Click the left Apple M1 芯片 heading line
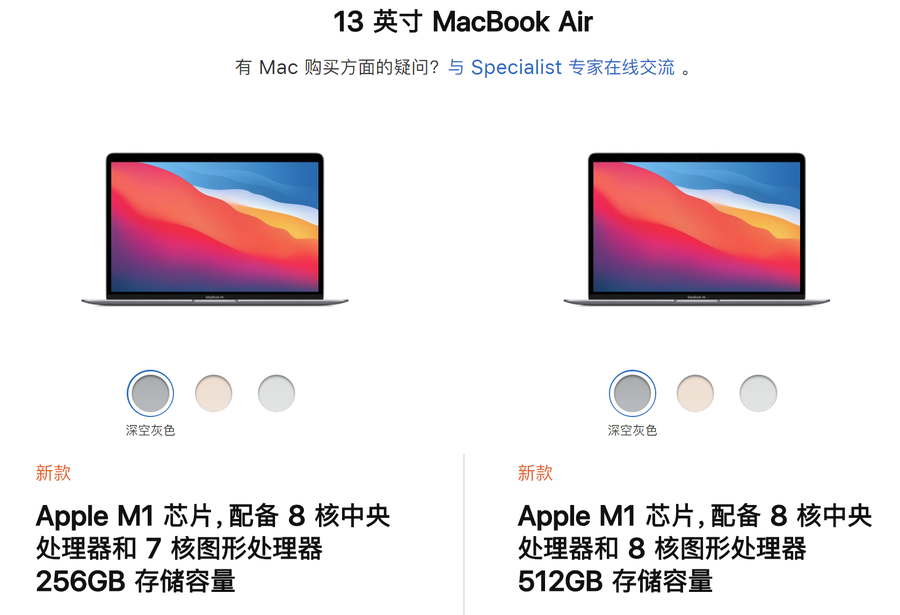 [x=213, y=515]
